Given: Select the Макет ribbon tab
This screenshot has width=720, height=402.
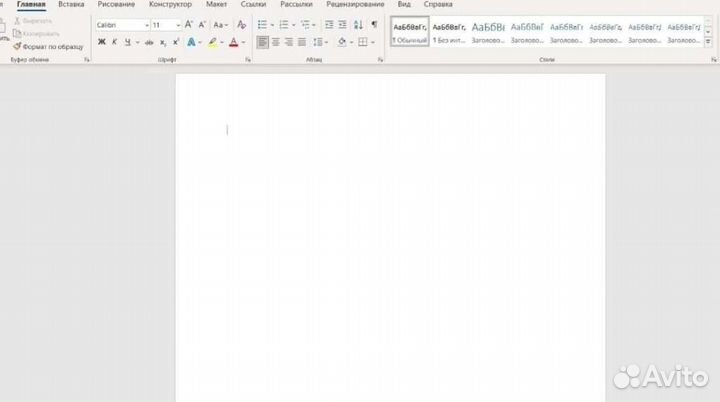Looking at the screenshot, I should point(216,5).
